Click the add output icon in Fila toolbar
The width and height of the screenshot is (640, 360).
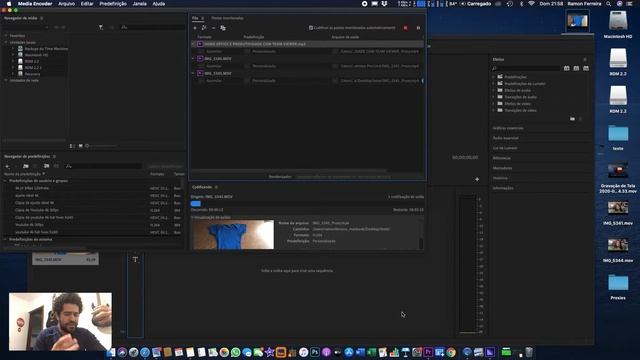point(204,28)
